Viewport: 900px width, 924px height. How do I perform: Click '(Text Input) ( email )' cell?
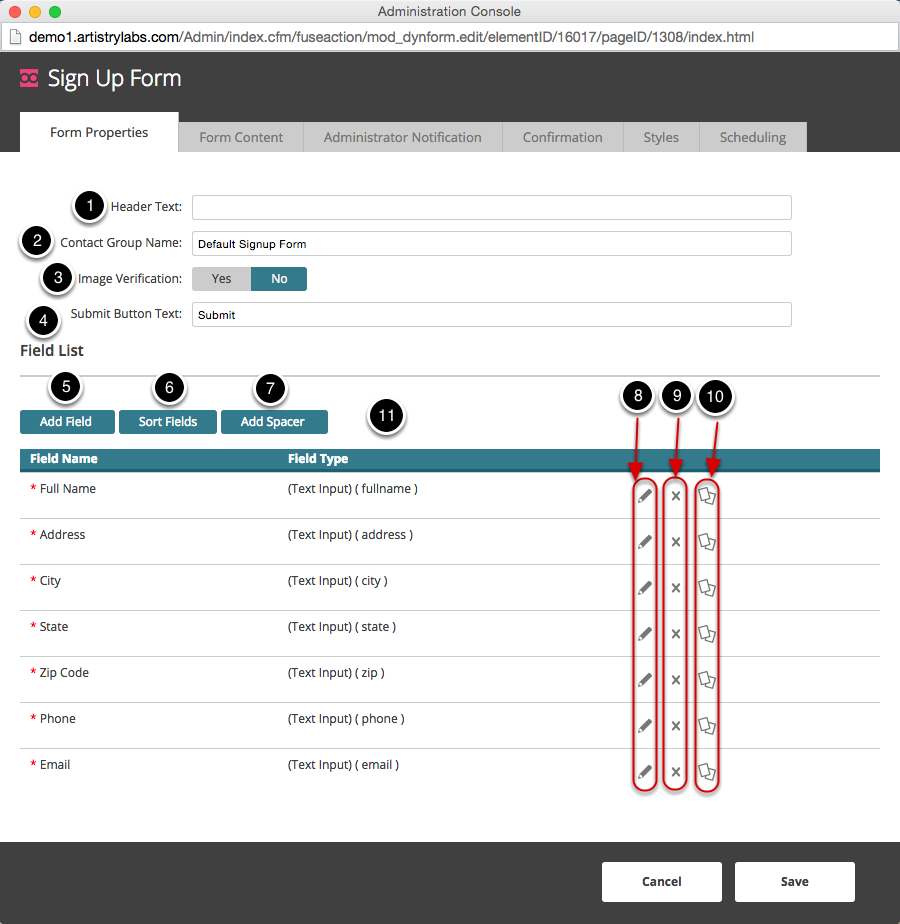pos(343,764)
